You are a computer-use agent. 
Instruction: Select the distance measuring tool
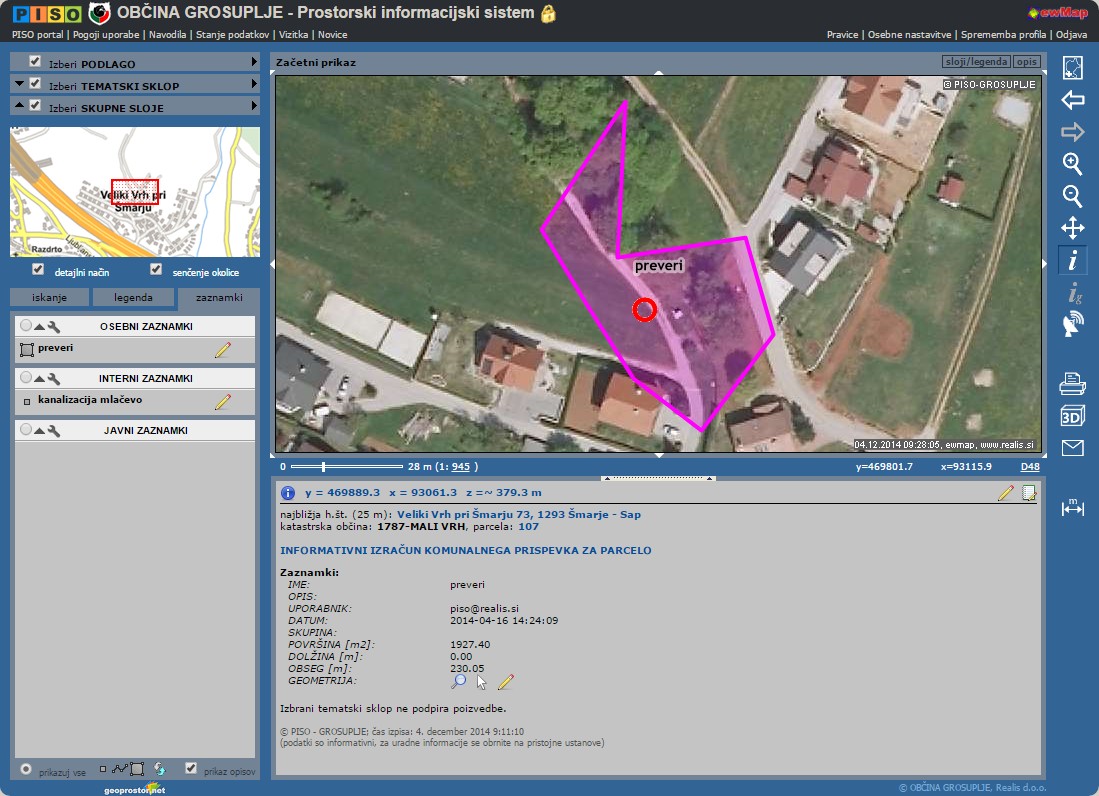[1072, 507]
